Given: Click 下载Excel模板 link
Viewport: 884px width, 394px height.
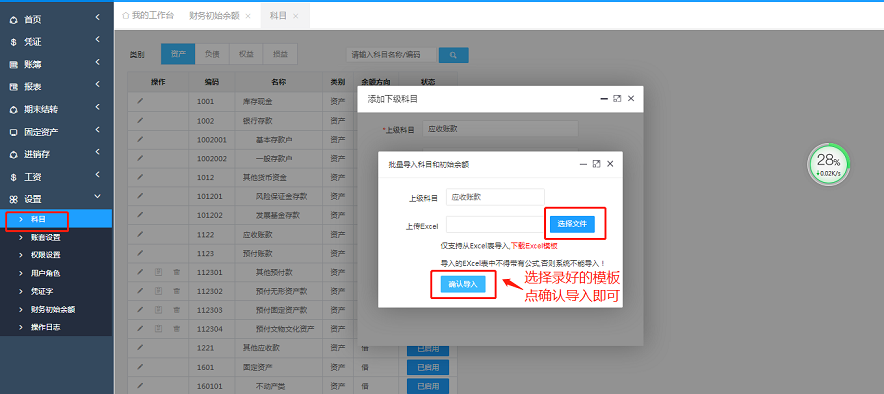Looking at the screenshot, I should (x=534, y=246).
